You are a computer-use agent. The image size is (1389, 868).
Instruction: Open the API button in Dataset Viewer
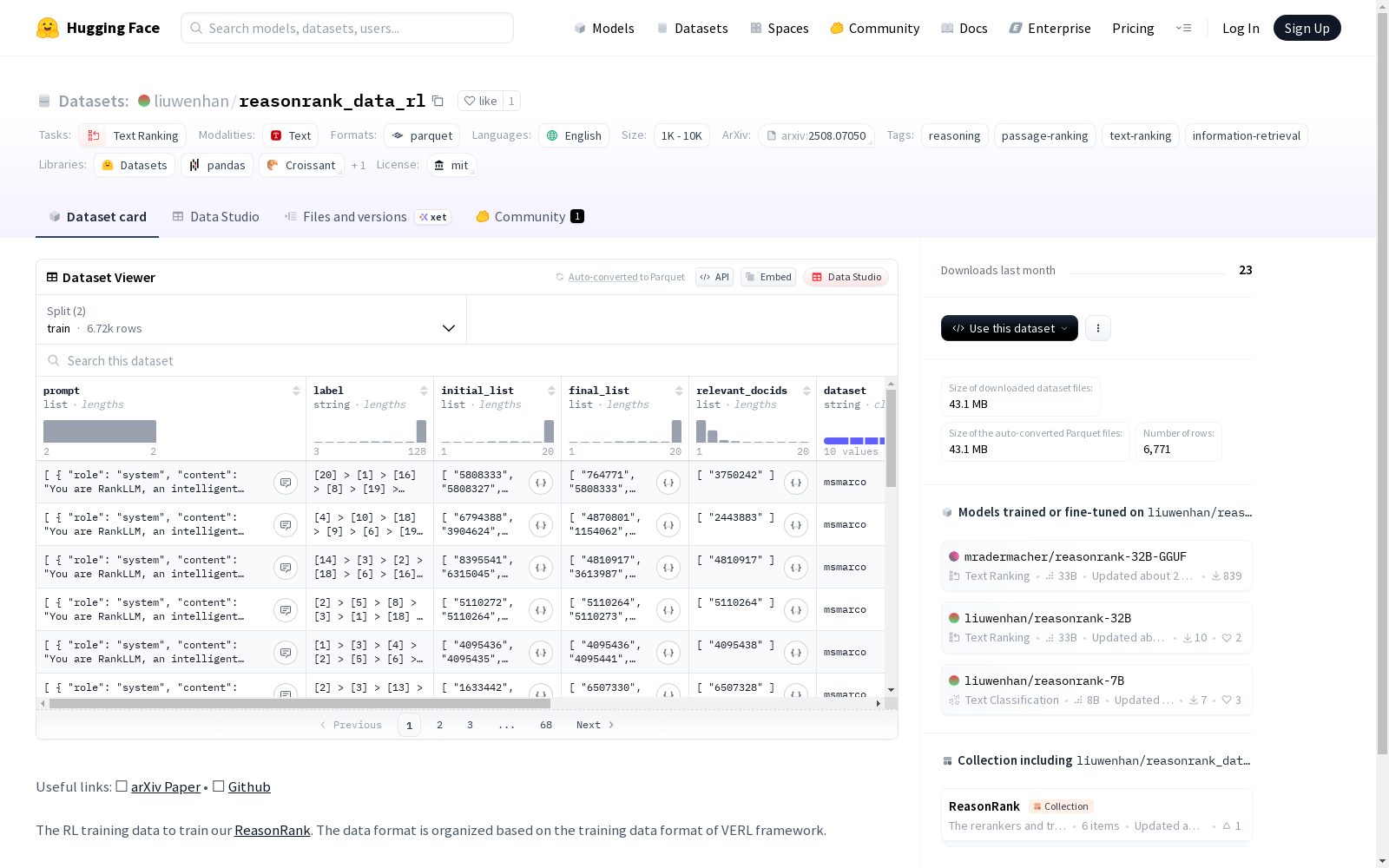click(714, 277)
